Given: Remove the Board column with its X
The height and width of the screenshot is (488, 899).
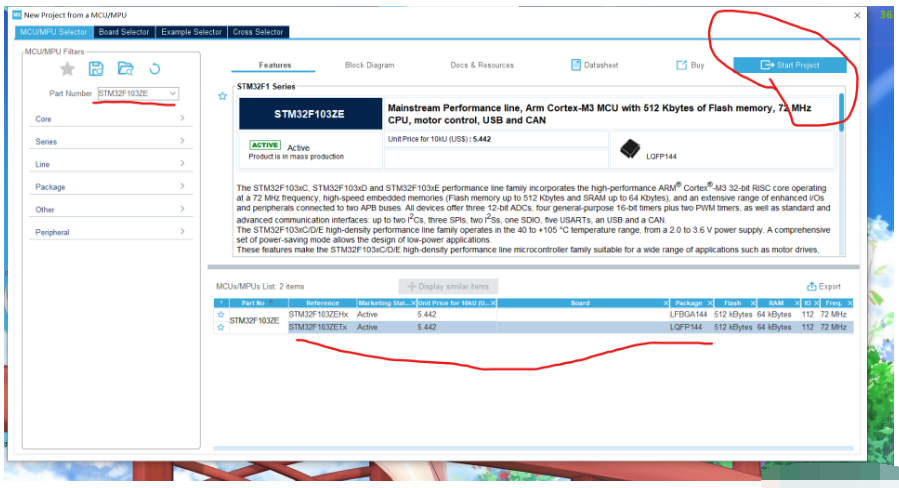Looking at the screenshot, I should click(666, 303).
